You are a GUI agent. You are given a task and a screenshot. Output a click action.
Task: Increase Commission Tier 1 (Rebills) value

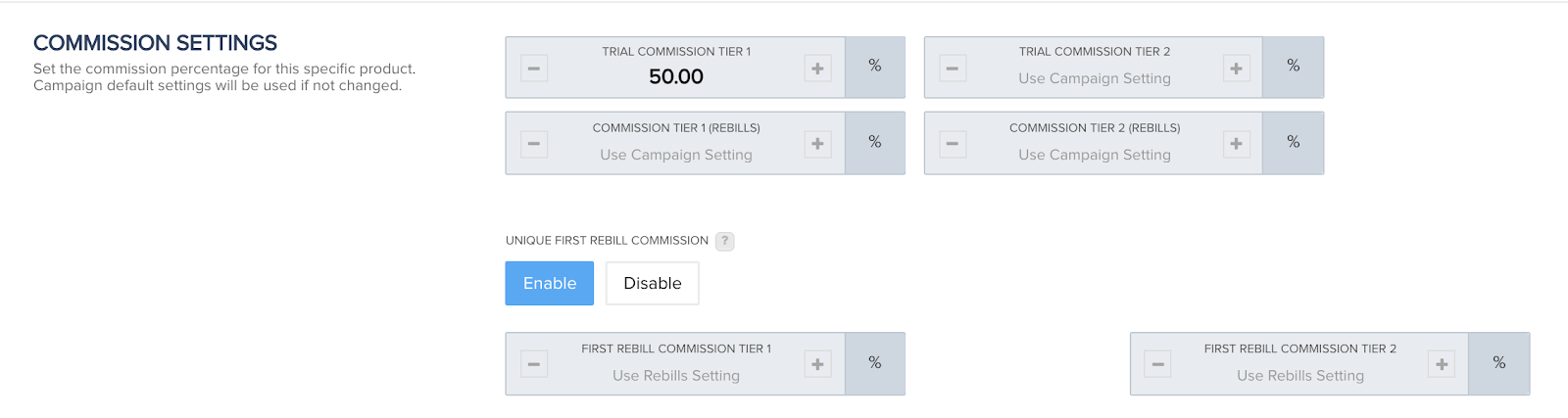point(817,144)
